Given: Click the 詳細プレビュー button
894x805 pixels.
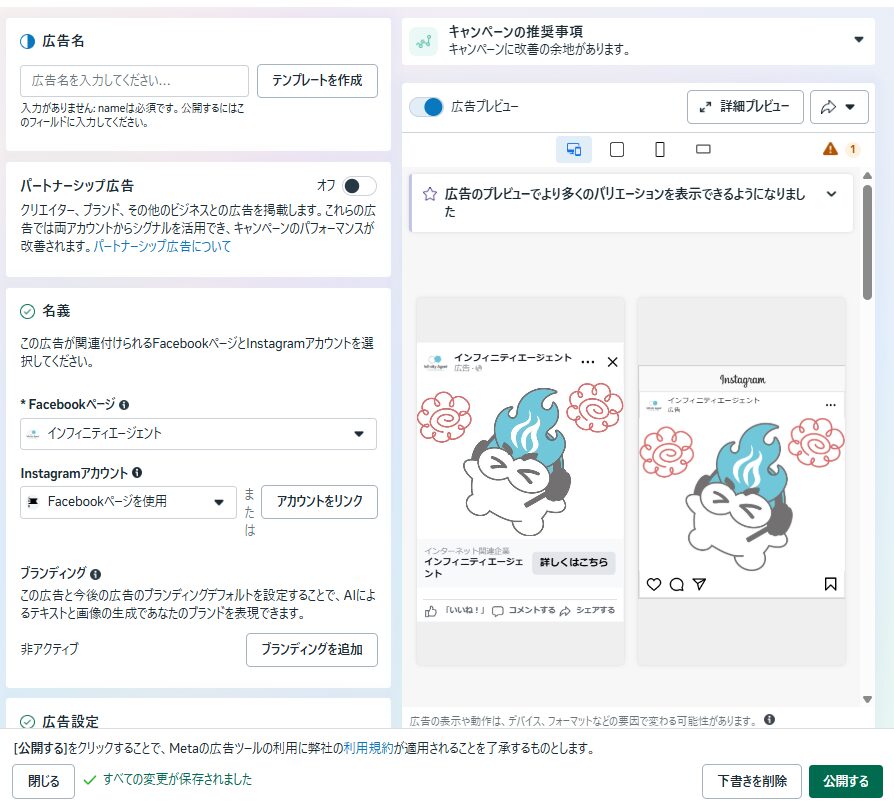Looking at the screenshot, I should [x=745, y=106].
